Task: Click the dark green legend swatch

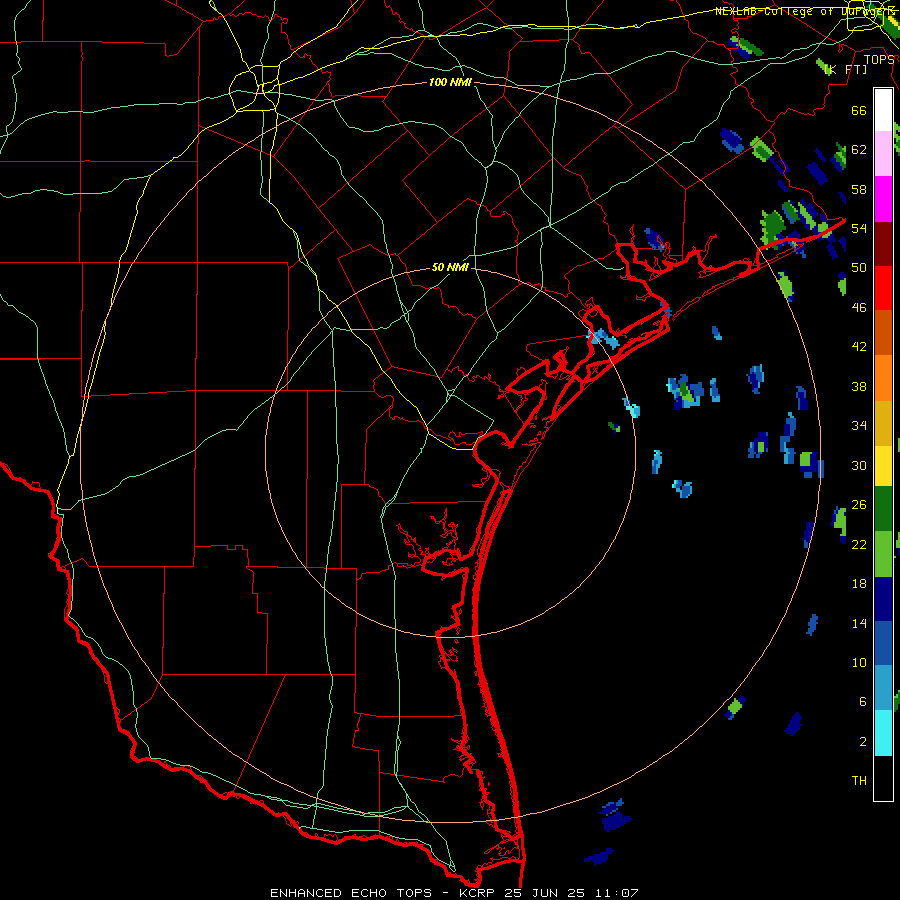Action: click(x=883, y=509)
